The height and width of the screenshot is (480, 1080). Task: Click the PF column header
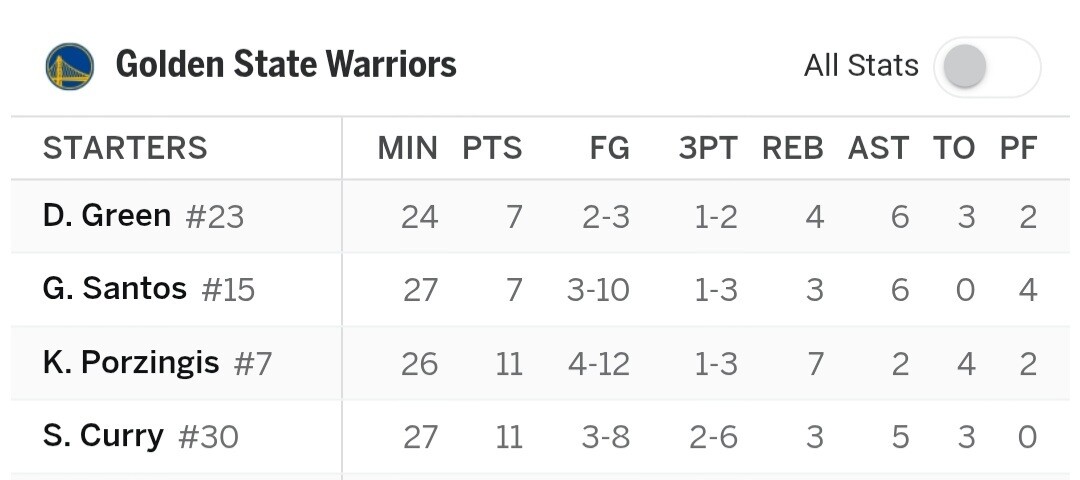pos(1019,148)
